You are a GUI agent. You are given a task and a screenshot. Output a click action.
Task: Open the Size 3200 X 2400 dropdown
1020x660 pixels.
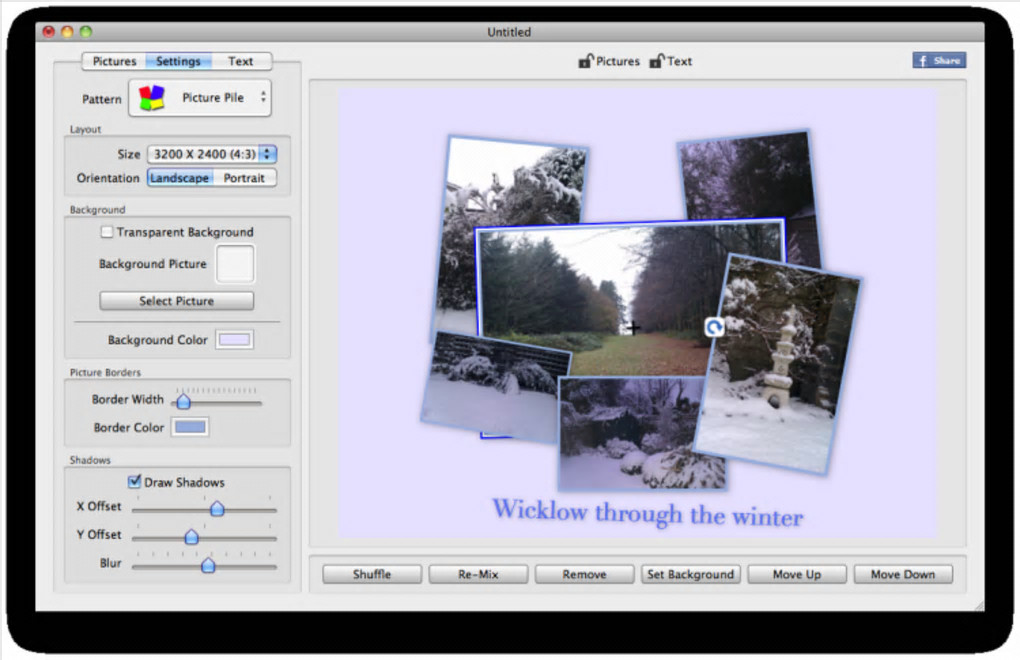point(212,154)
